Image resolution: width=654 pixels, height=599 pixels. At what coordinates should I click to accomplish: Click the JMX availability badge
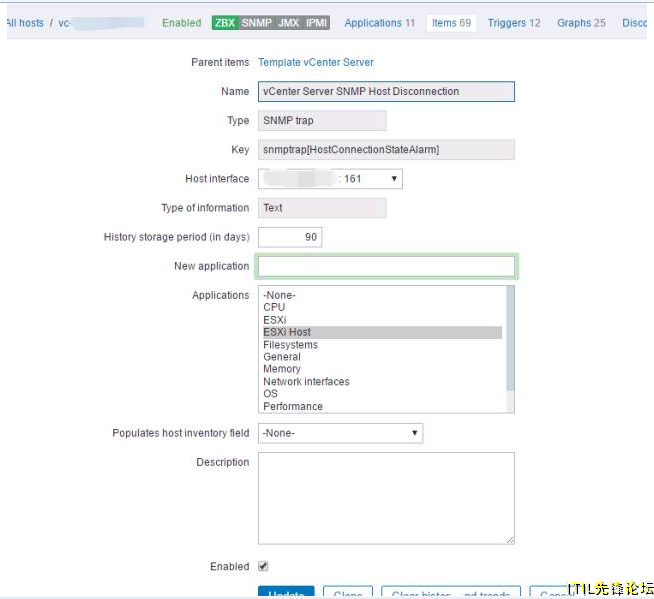point(289,23)
